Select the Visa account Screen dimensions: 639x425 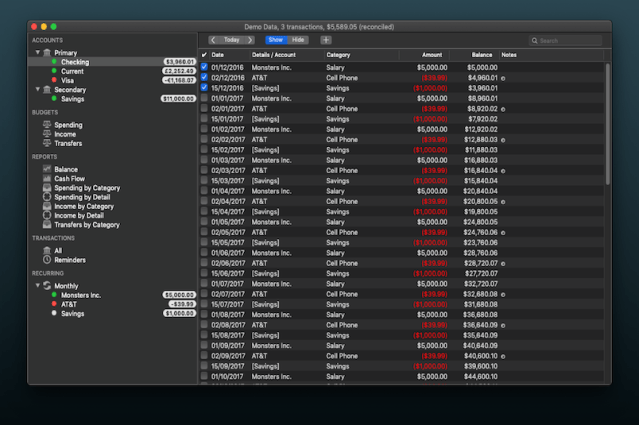coord(112,80)
